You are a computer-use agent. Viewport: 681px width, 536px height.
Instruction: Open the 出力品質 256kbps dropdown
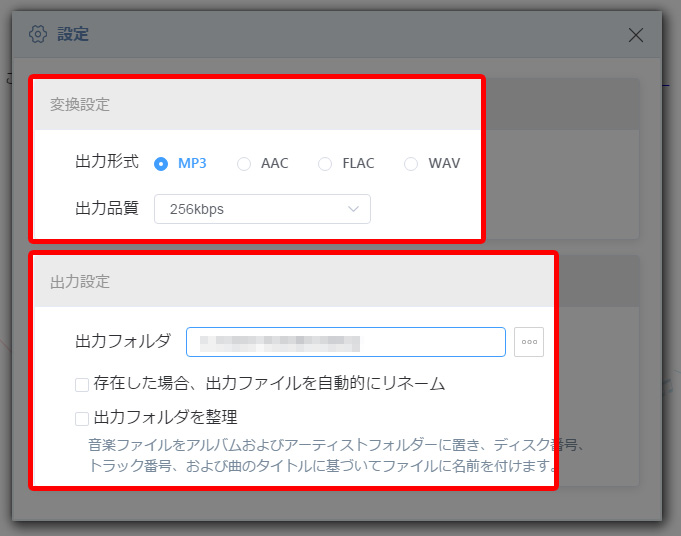click(x=260, y=209)
